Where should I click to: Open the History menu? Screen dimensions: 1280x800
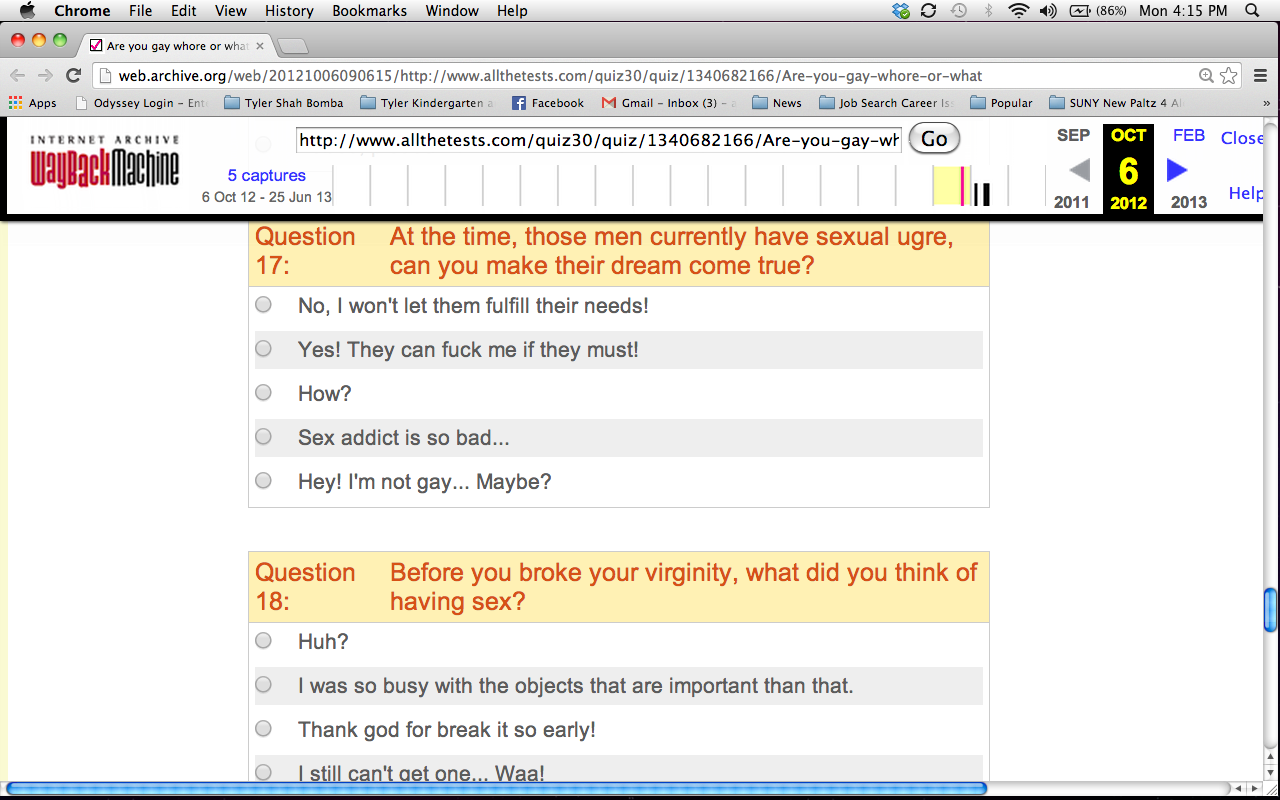coord(289,11)
